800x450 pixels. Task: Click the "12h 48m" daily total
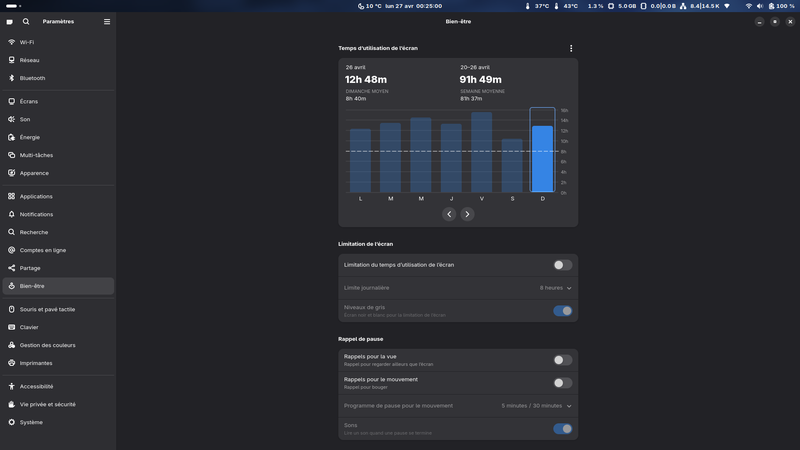pyautogui.click(x=366, y=80)
